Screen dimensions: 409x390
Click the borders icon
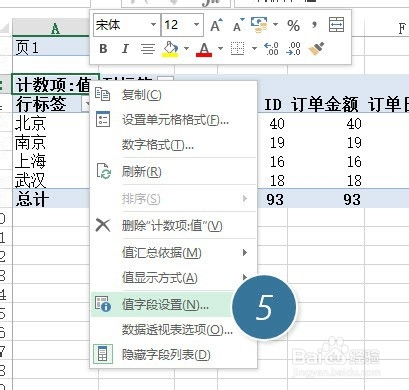[x=238, y=49]
